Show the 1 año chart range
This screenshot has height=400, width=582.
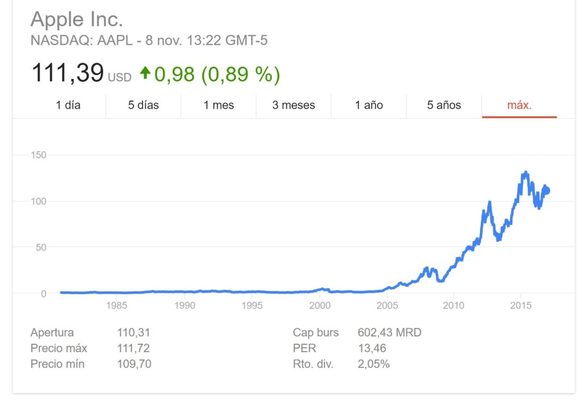click(x=369, y=105)
